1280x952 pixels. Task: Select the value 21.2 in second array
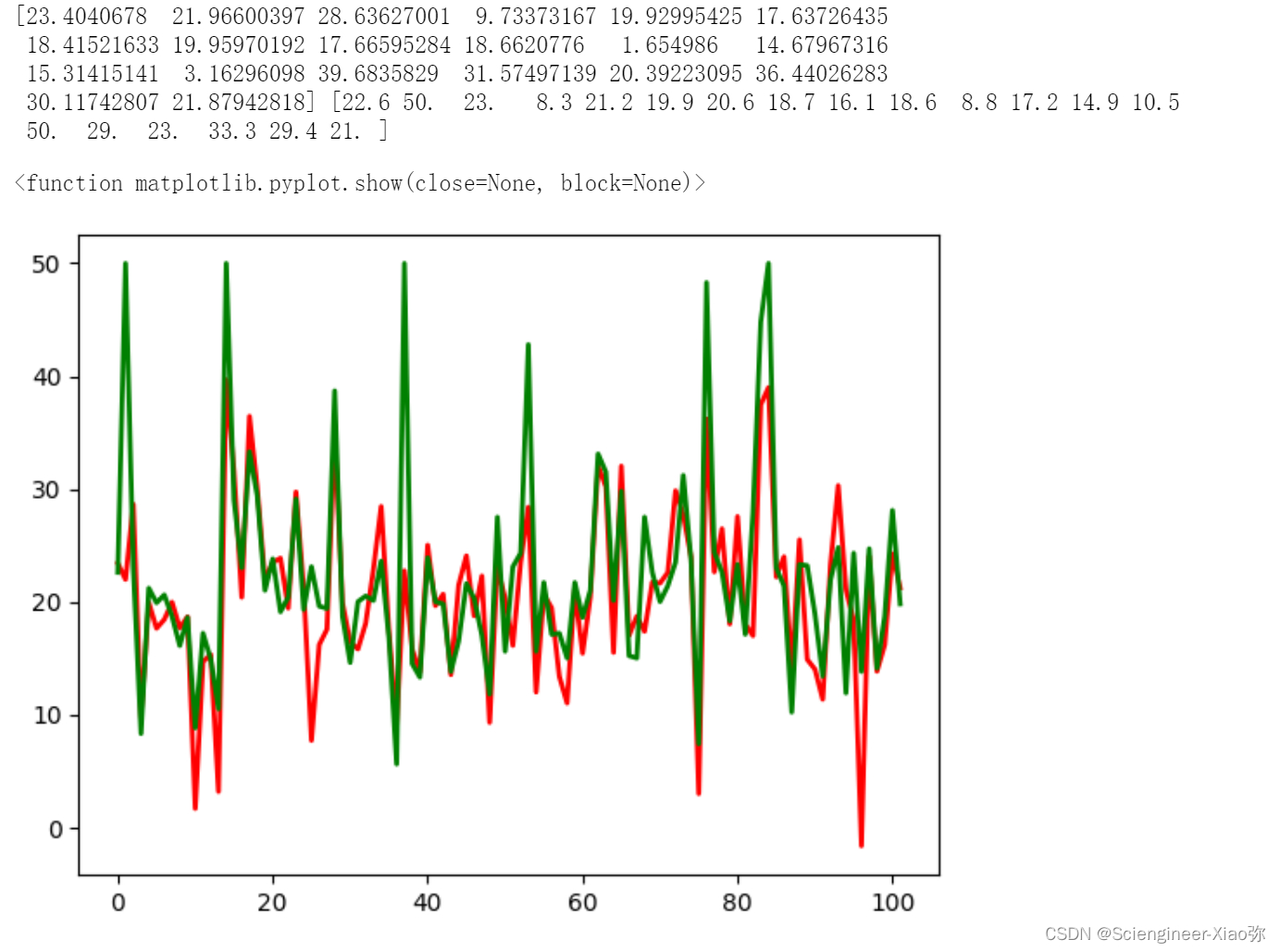point(609,103)
